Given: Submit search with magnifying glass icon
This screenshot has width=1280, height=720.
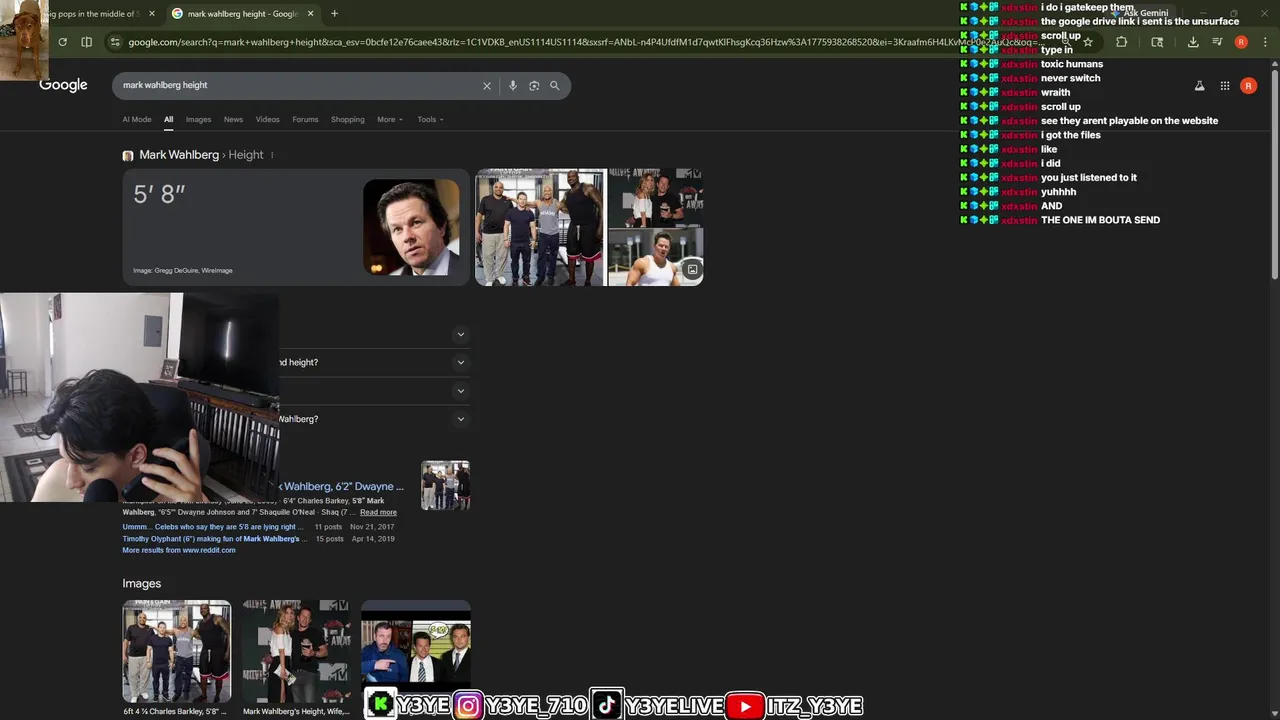Looking at the screenshot, I should pyautogui.click(x=555, y=86).
